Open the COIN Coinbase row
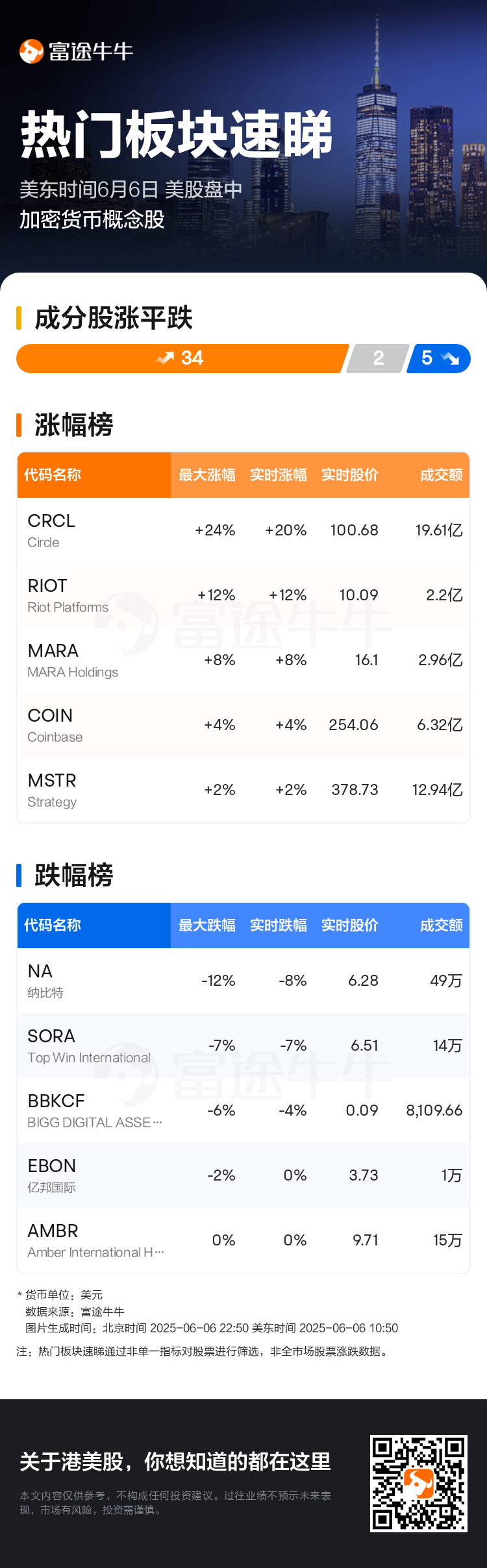Viewport: 487px width, 1568px height. click(243, 726)
